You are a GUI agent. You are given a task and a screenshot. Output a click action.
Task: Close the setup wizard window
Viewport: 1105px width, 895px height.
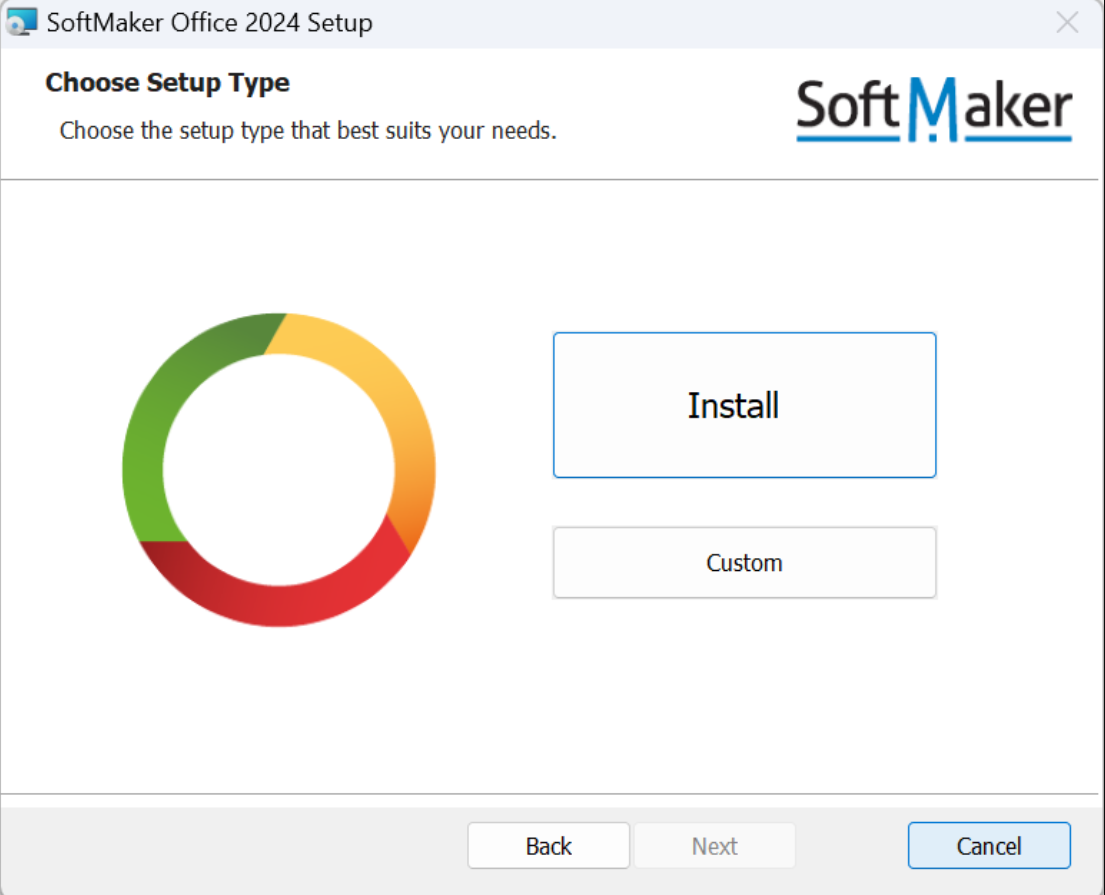point(1066,22)
